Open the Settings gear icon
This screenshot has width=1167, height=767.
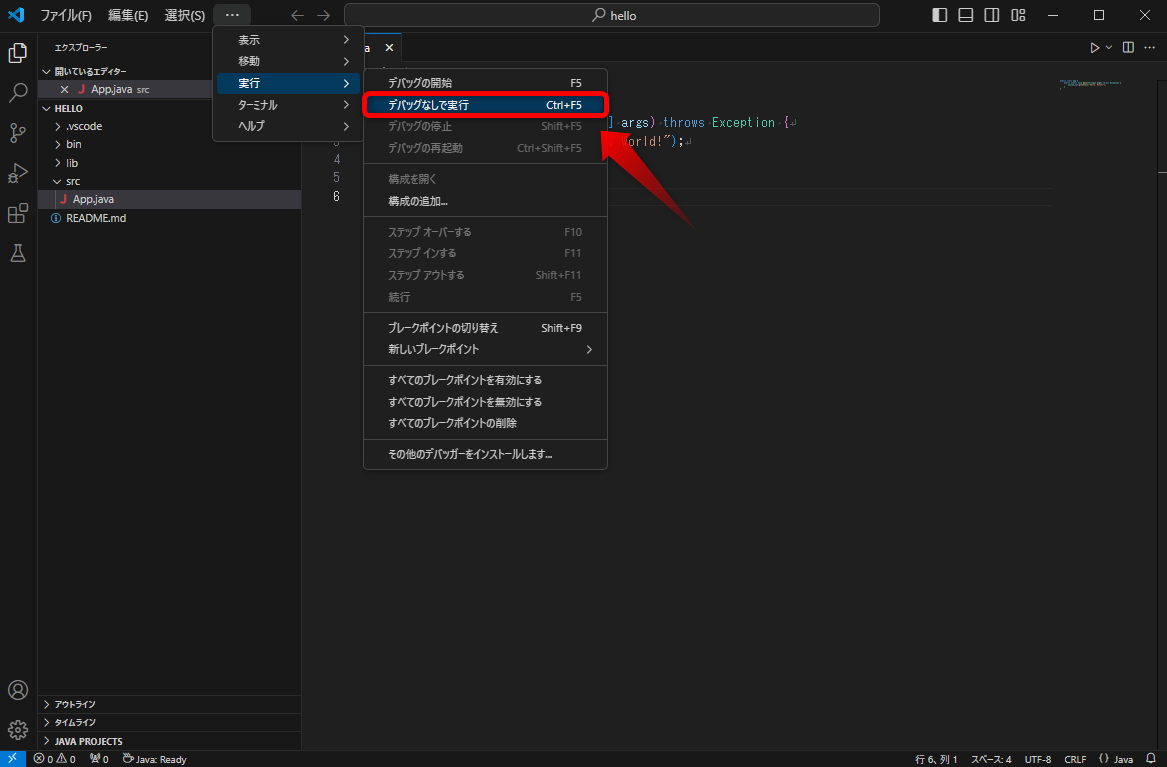click(x=17, y=729)
